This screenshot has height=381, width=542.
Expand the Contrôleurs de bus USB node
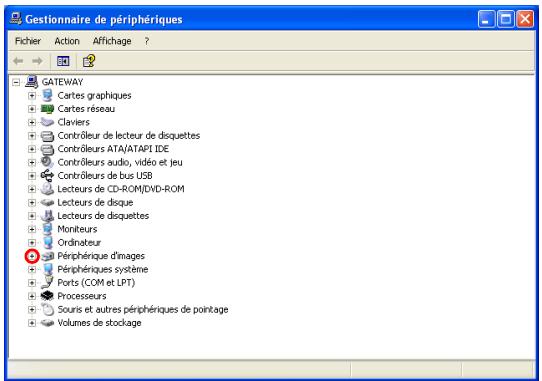click(x=32, y=176)
